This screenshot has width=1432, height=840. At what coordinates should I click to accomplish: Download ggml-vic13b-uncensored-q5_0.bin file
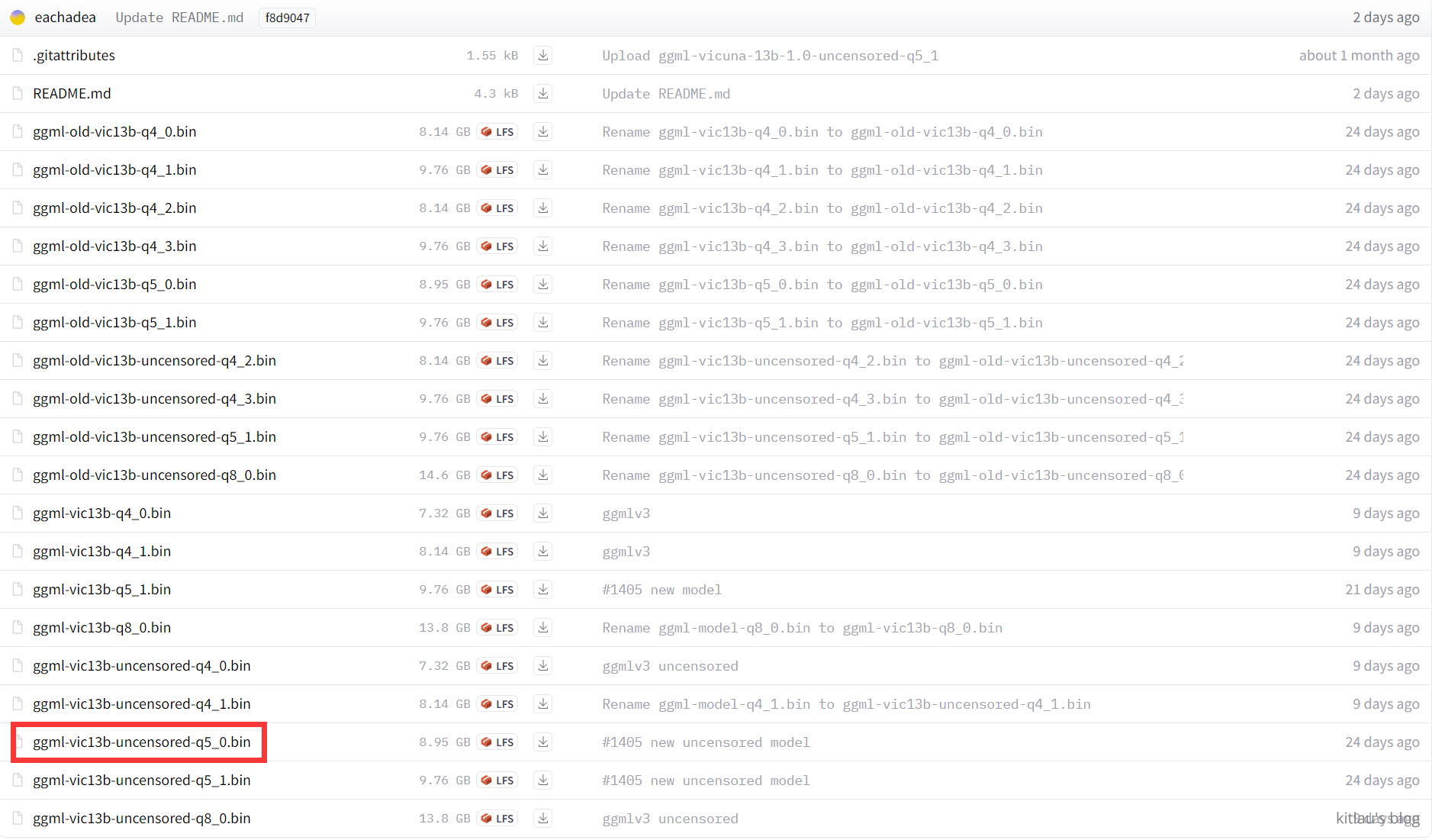tap(542, 742)
